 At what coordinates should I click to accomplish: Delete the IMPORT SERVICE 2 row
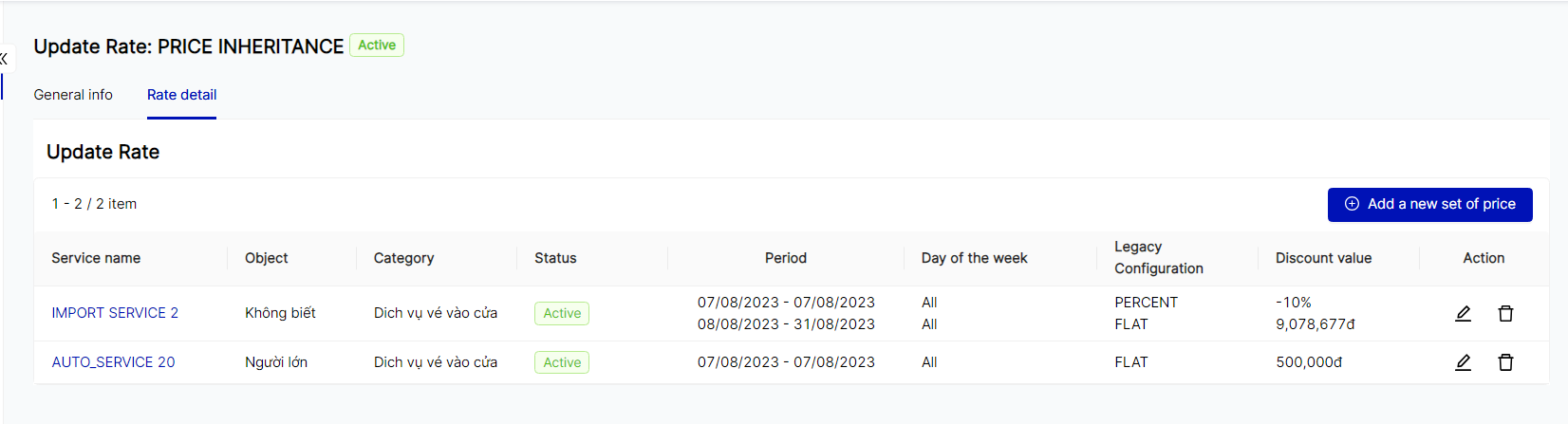(x=1505, y=314)
